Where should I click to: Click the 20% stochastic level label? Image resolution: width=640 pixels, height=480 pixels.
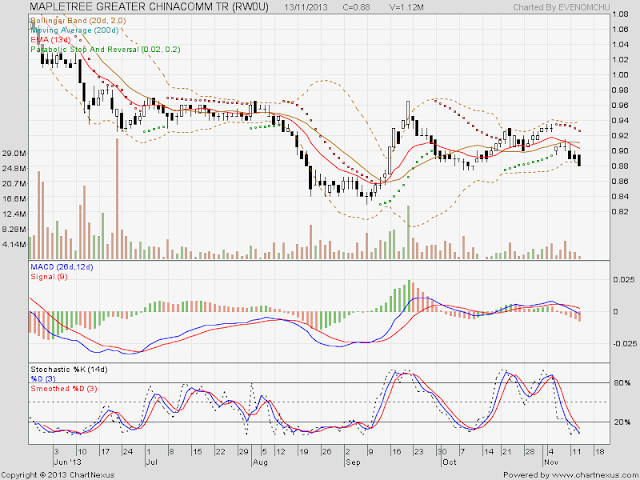tap(622, 422)
